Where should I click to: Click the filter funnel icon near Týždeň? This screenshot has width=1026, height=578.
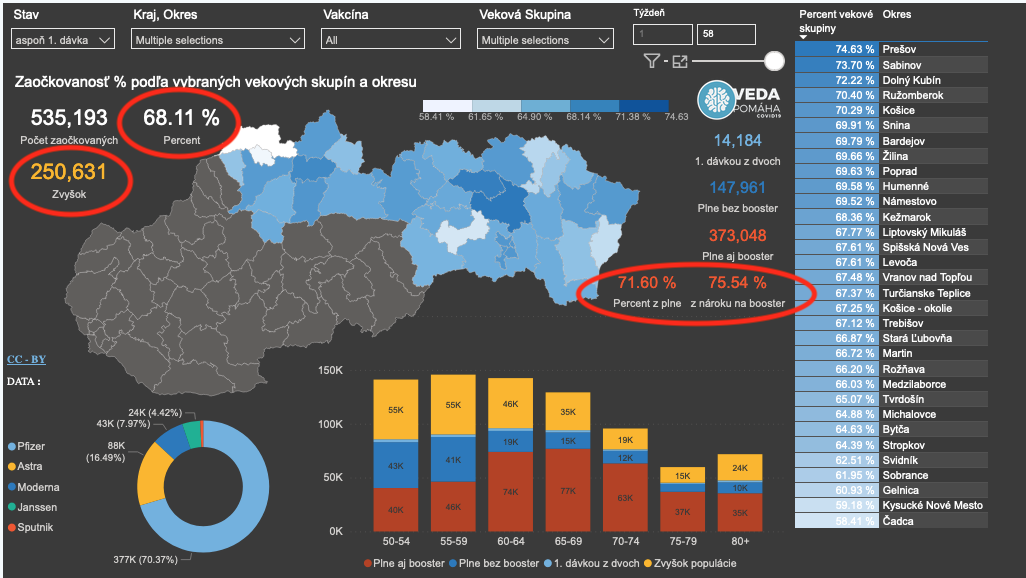pyautogui.click(x=652, y=62)
